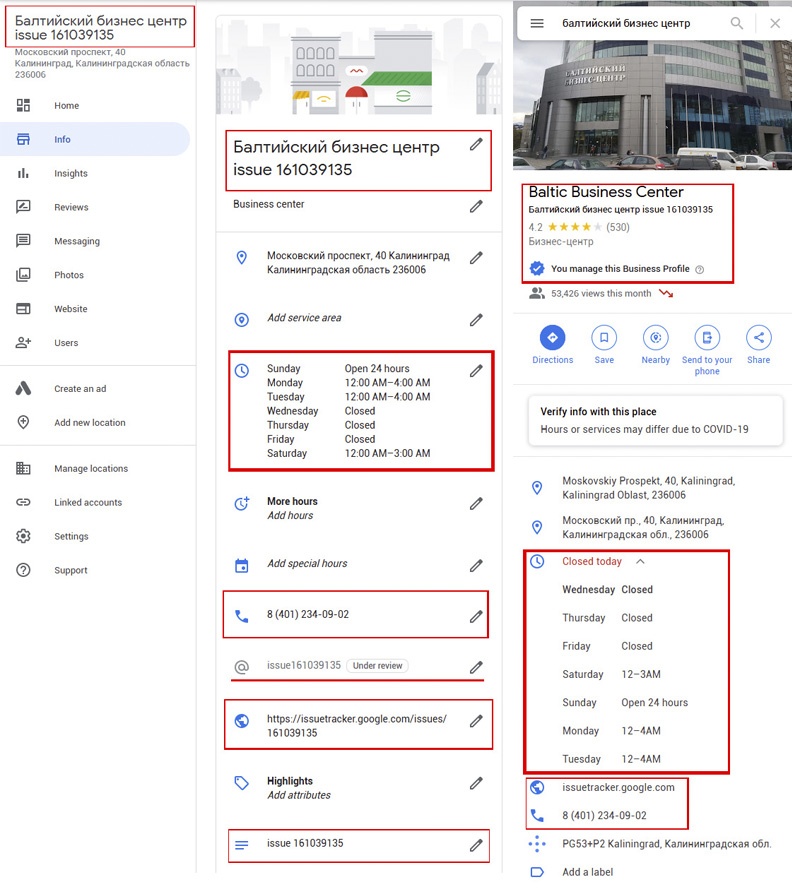Click the Baltic Business Center title
Viewport: 792px width, 894px height.
coord(606,192)
